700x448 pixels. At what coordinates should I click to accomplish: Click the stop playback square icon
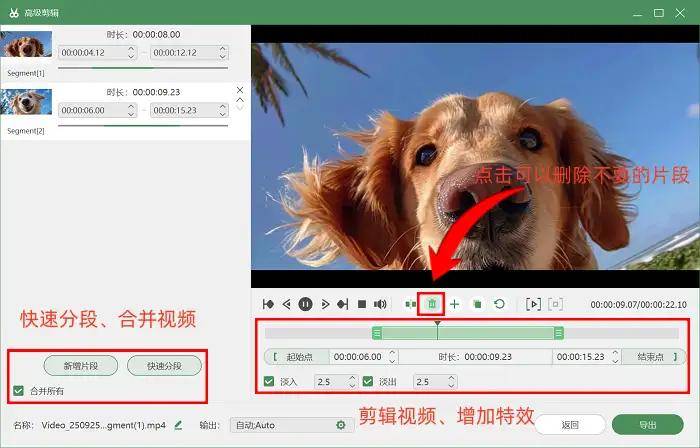362,303
